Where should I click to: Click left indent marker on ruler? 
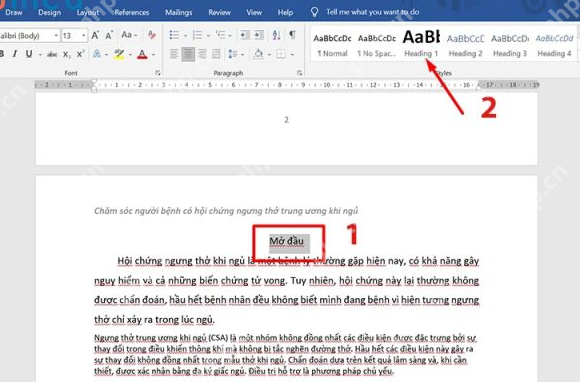click(x=94, y=89)
